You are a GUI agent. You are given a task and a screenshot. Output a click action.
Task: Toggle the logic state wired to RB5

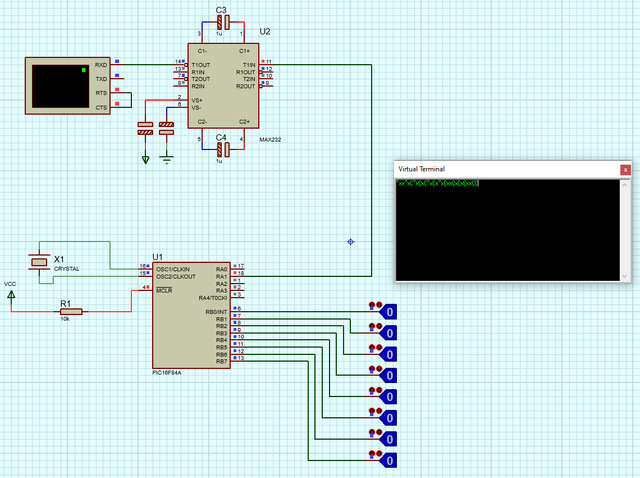click(x=389, y=418)
